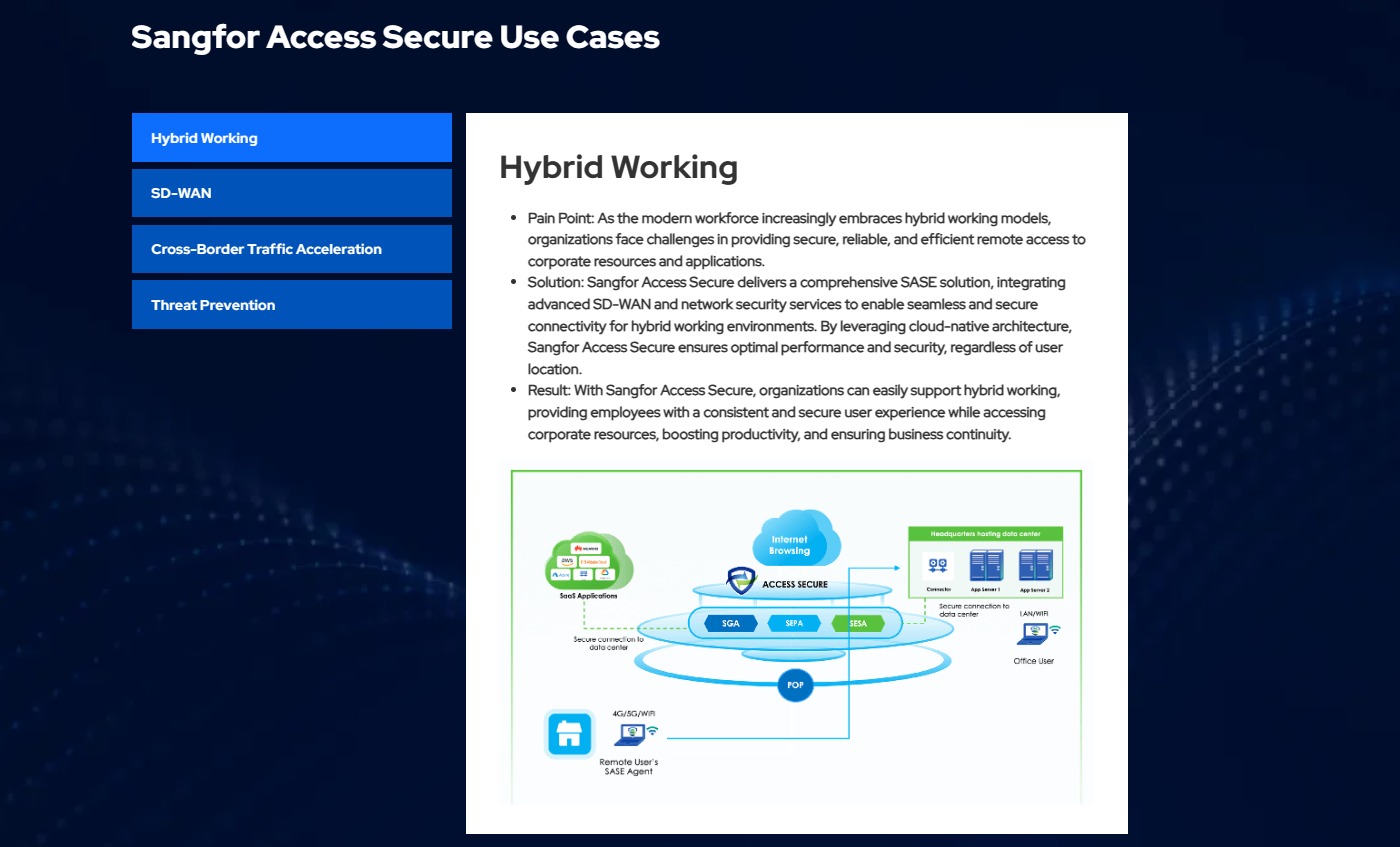Click the 'ACCESS SECURE' diagram text
This screenshot has height=847, width=1400.
(x=795, y=584)
